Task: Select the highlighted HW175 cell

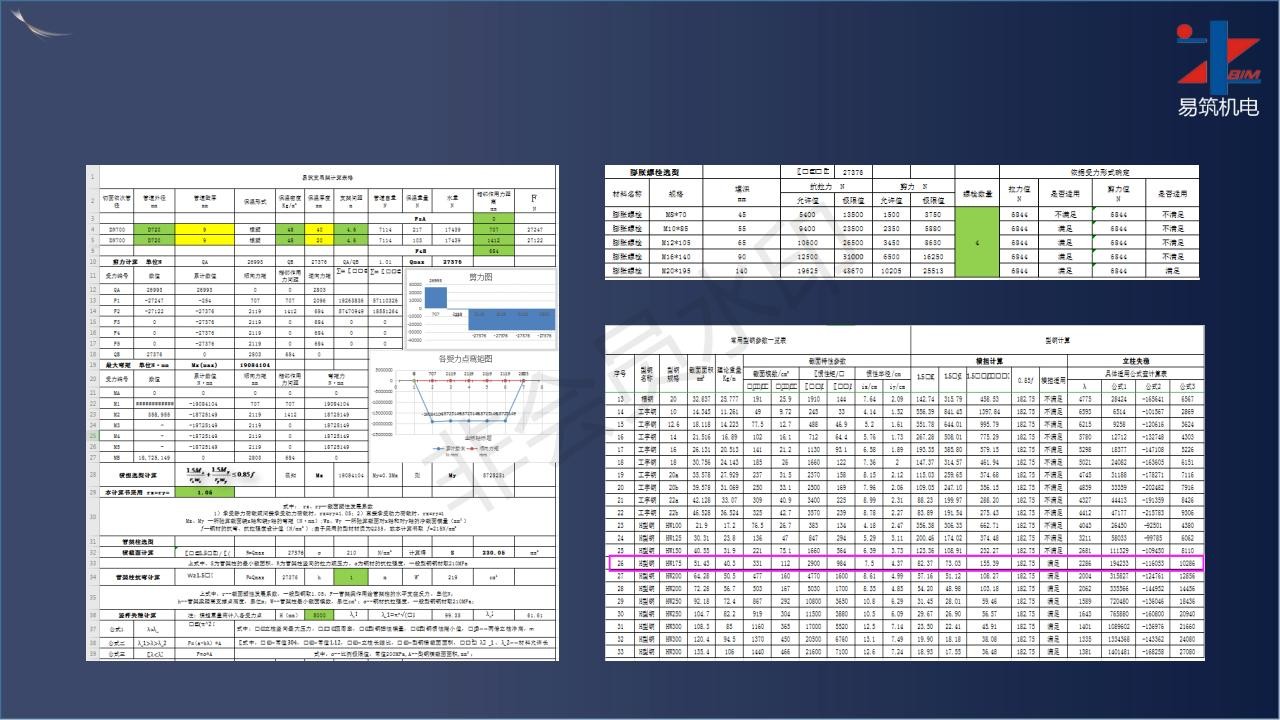Action: coord(674,563)
